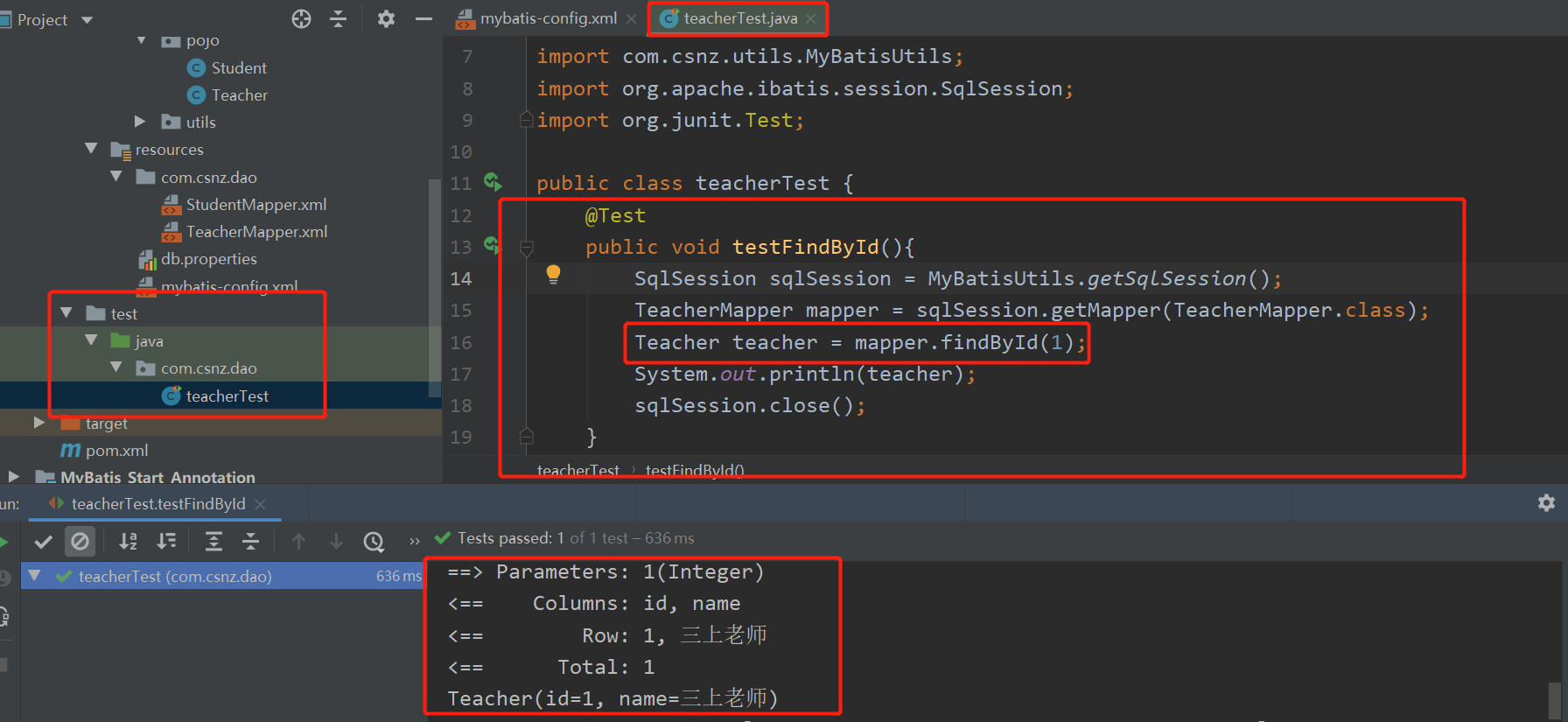This screenshot has height=722, width=1568.
Task: Collapse the test folder
Action: 66,313
